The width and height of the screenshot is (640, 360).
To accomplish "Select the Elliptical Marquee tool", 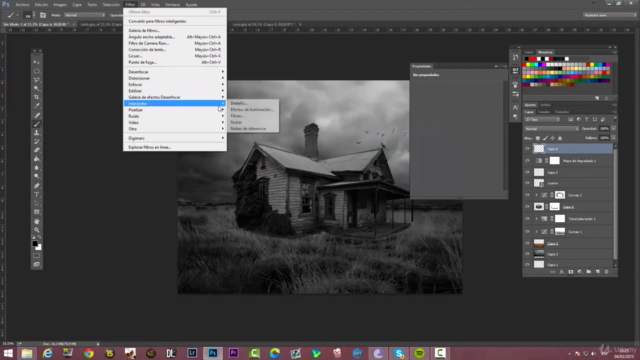I will coord(37,71).
